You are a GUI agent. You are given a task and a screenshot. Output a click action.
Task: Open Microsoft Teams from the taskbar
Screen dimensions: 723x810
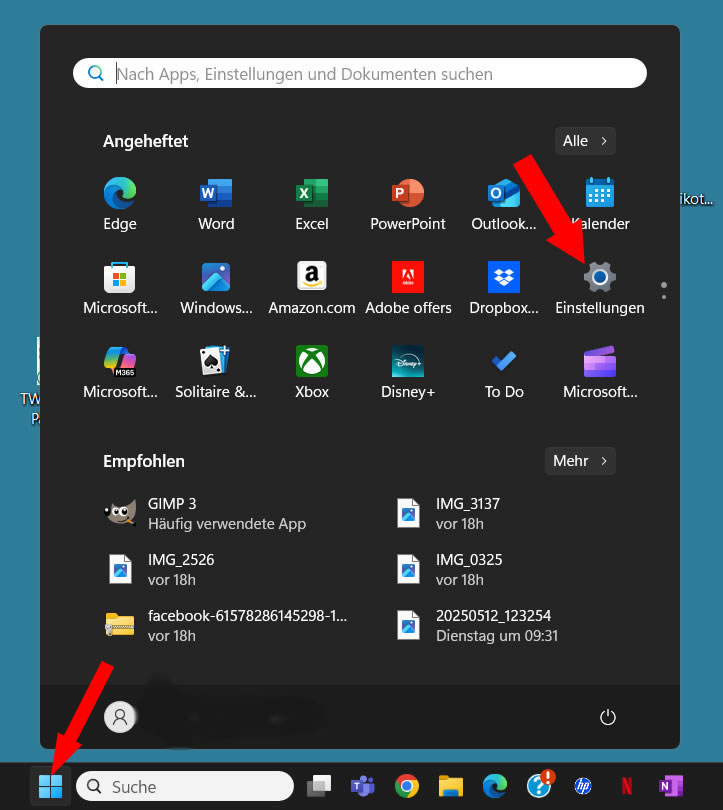coord(363,786)
